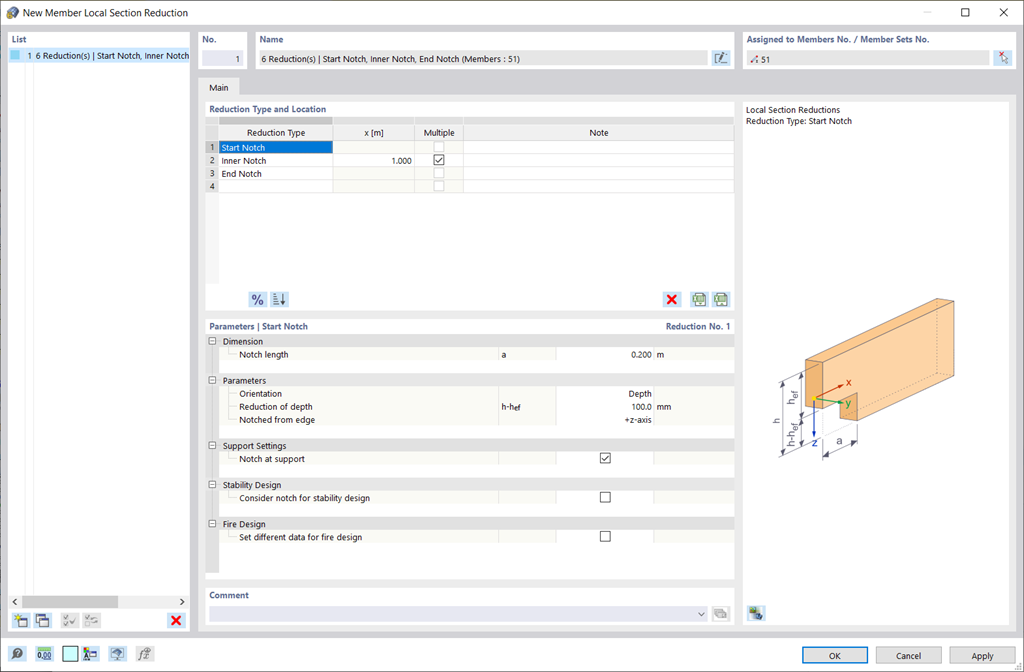Check Set different data for fire design
The height and width of the screenshot is (672, 1024).
click(604, 536)
